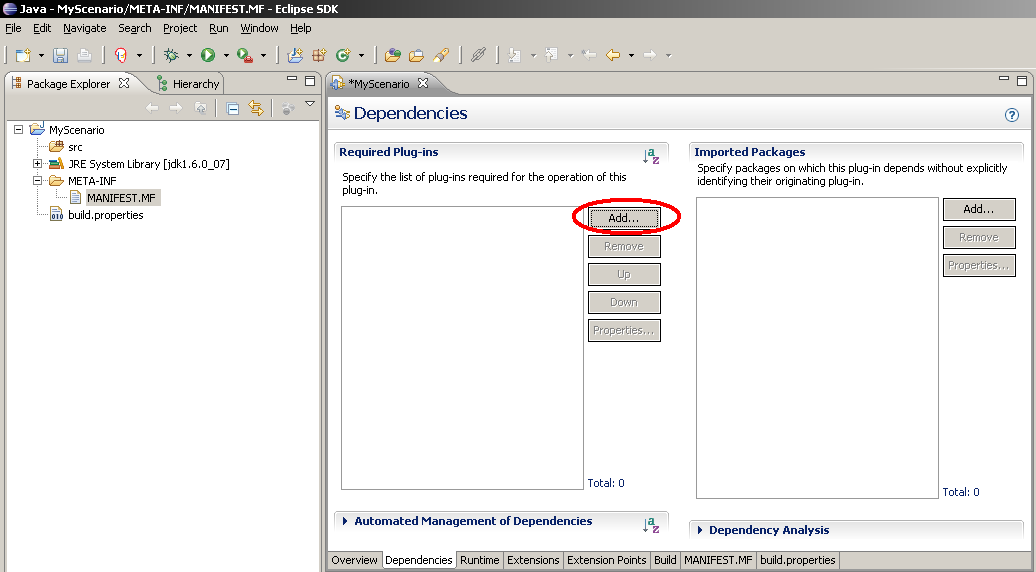Image resolution: width=1036 pixels, height=572 pixels.
Task: Open the New Java Class dropdown arrow
Action: click(x=361, y=55)
